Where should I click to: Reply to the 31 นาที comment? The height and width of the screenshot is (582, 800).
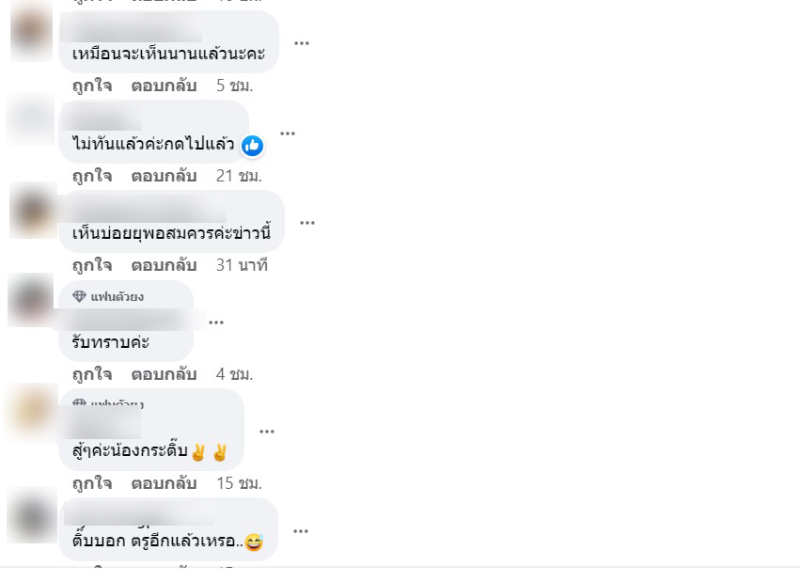[164, 265]
